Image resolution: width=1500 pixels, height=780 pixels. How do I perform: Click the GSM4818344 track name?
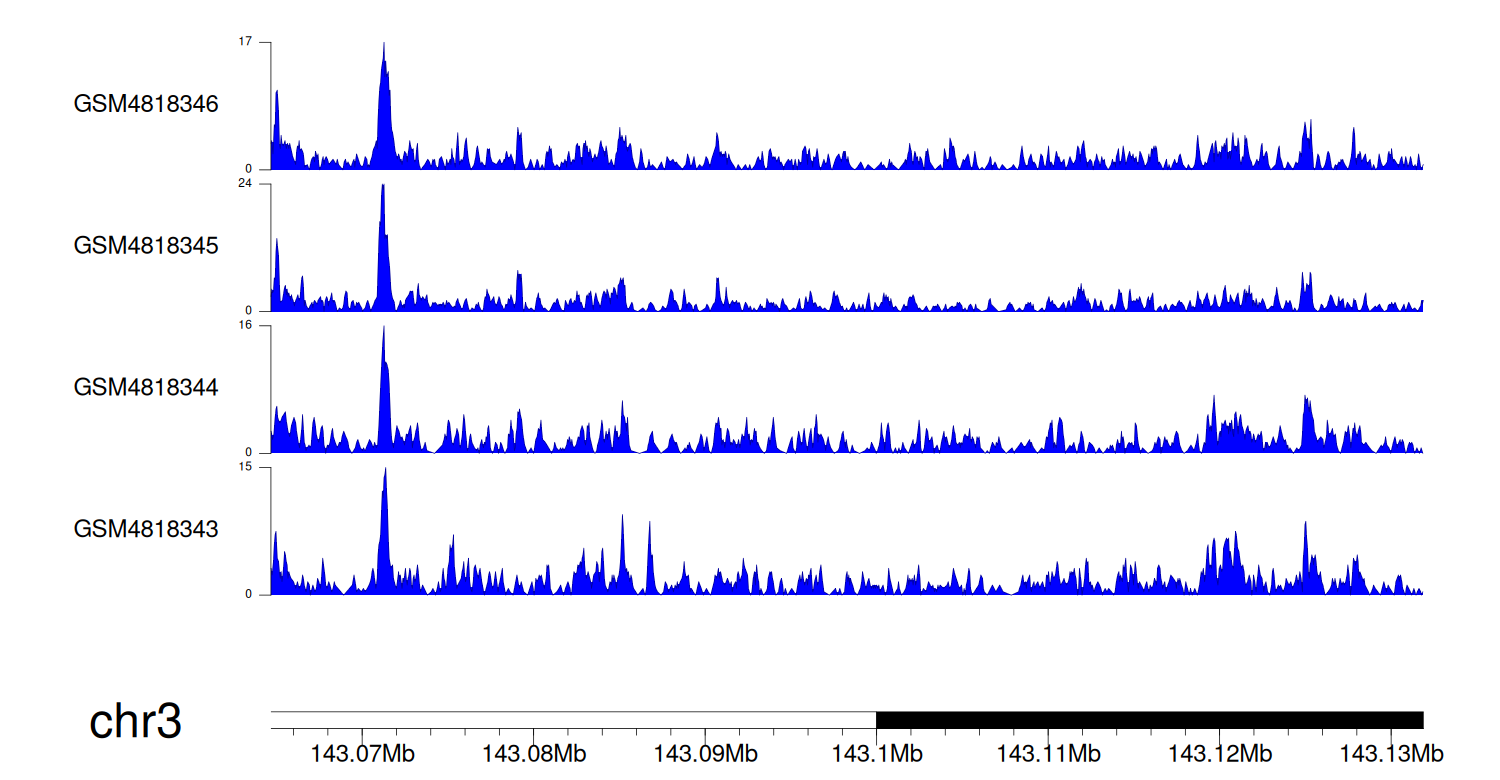coord(146,387)
